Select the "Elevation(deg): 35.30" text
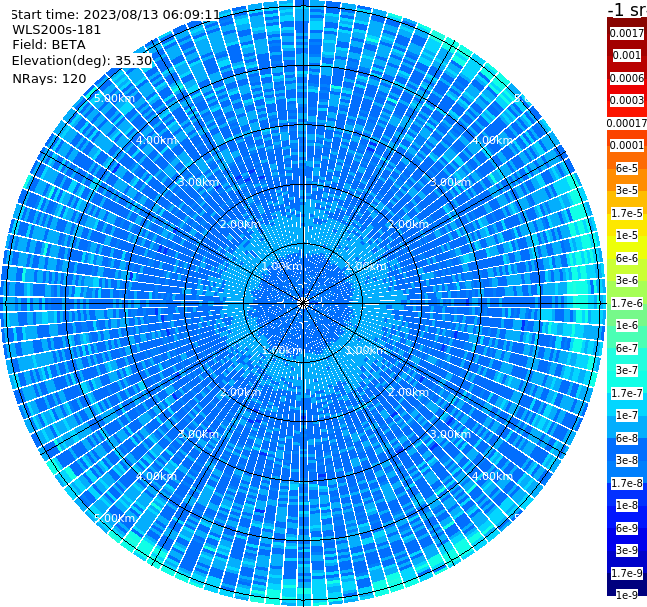 pyautogui.click(x=82, y=61)
